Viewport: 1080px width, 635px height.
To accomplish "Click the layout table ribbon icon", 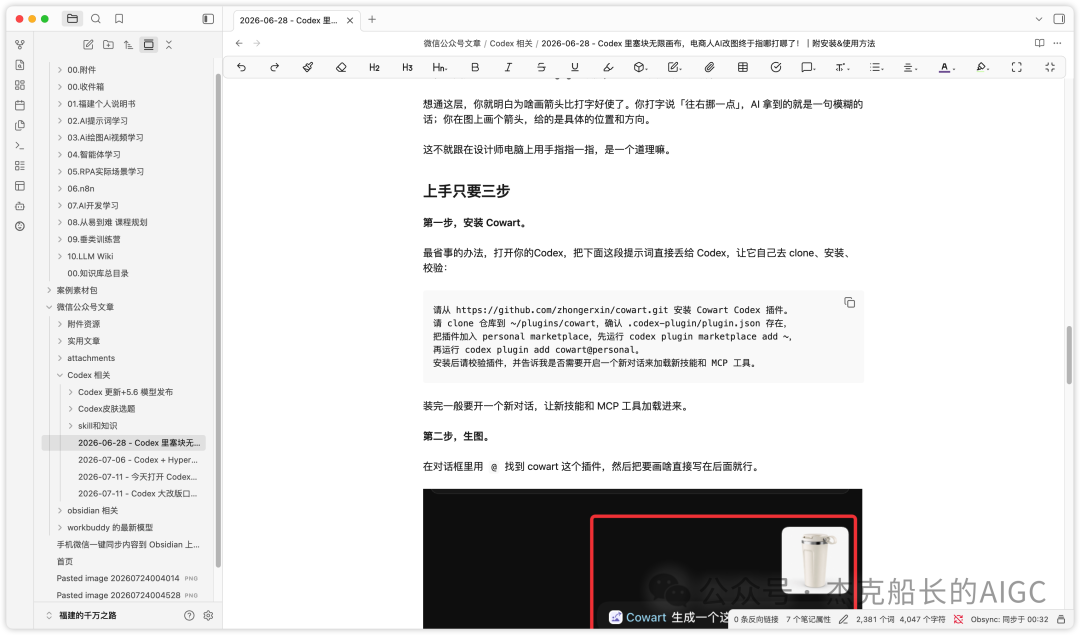I will tap(20, 186).
